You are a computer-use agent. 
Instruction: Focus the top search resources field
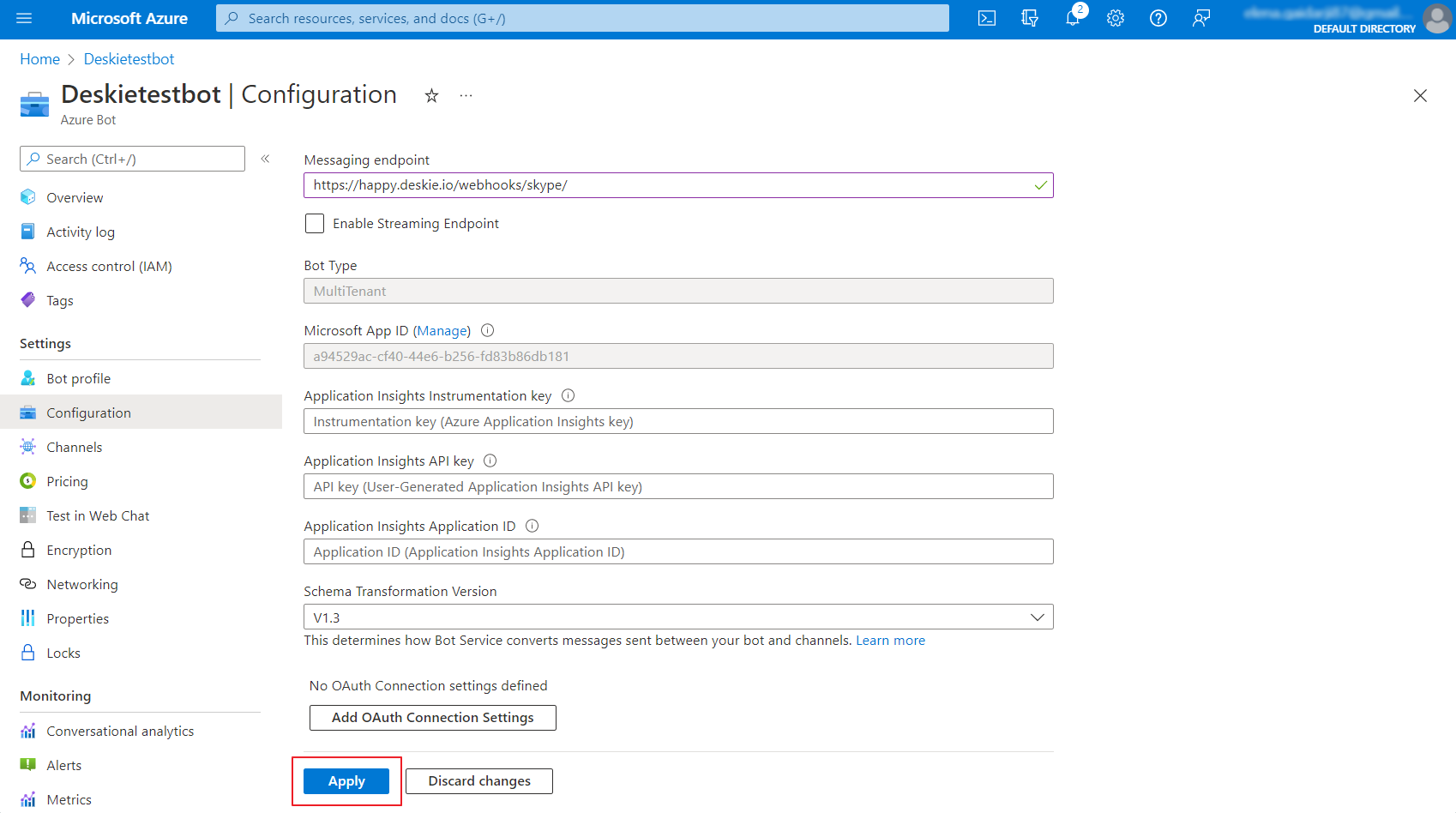tap(582, 18)
